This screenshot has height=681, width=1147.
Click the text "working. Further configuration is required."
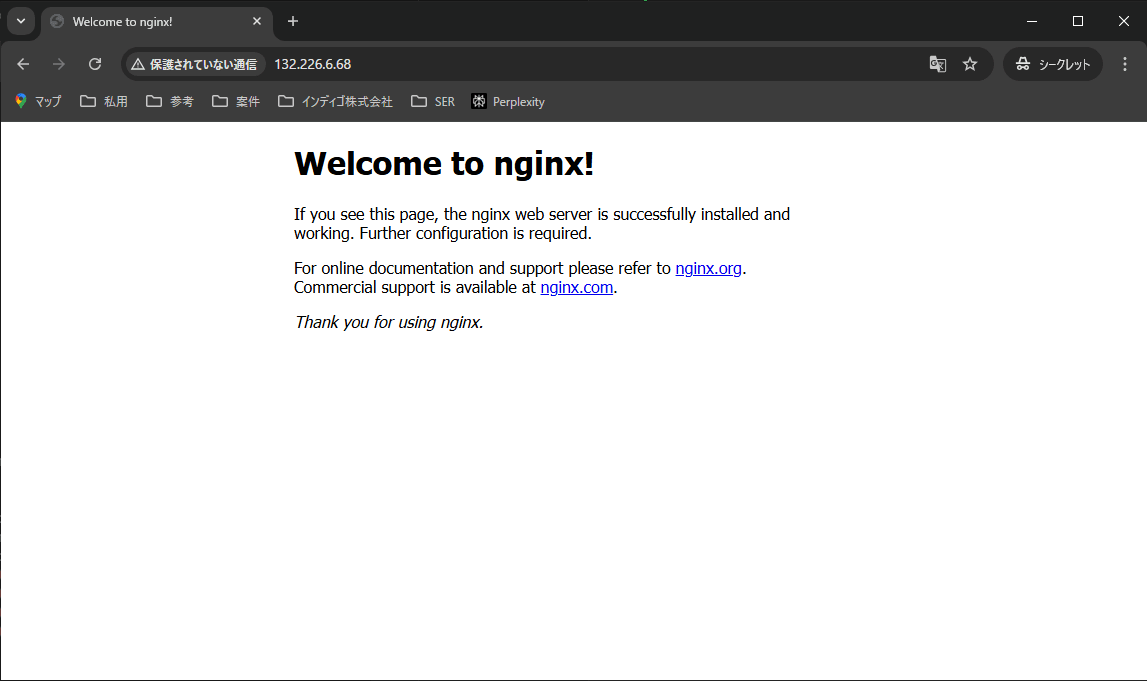(x=443, y=233)
